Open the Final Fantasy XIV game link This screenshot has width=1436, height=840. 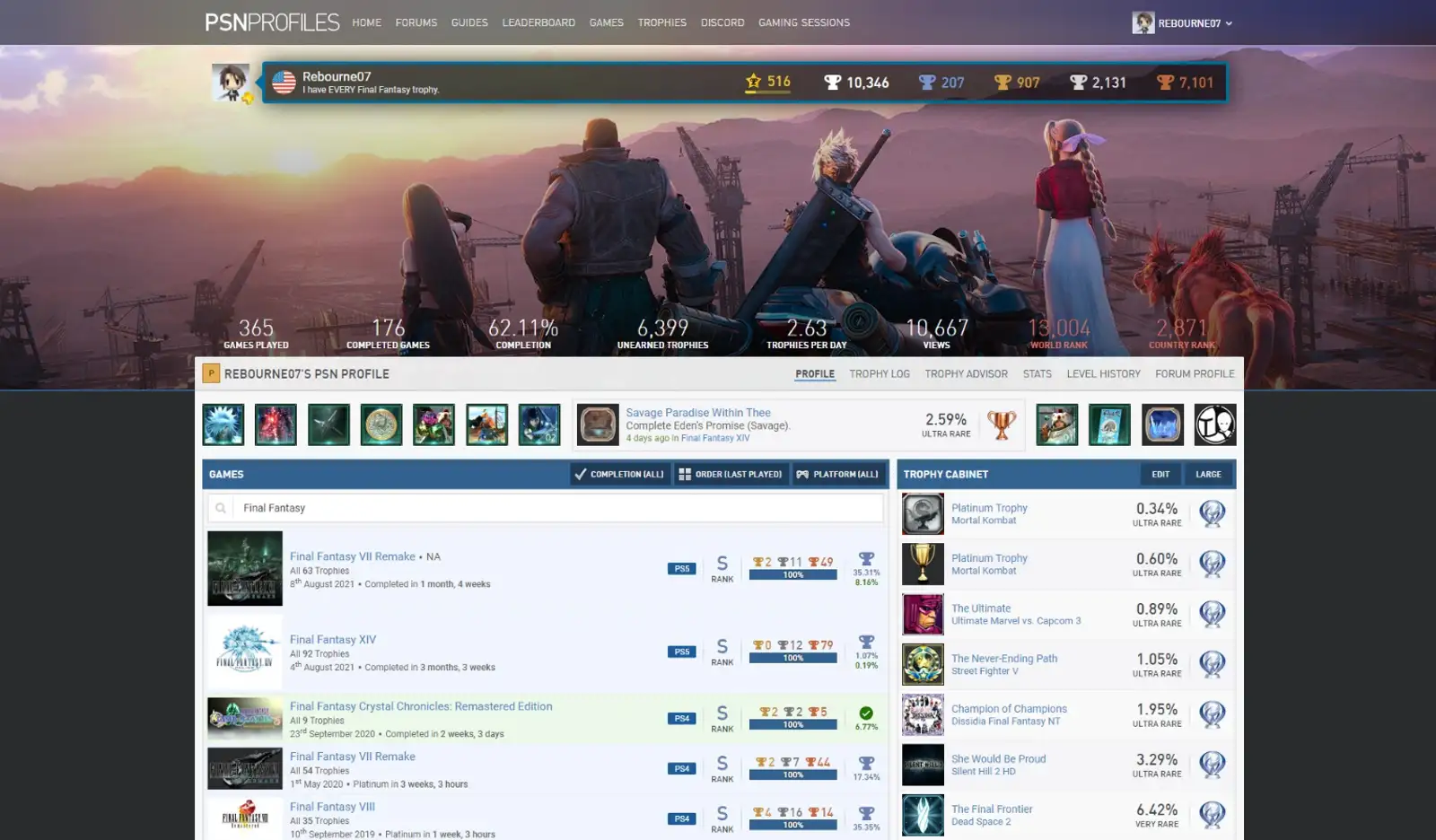pos(333,640)
